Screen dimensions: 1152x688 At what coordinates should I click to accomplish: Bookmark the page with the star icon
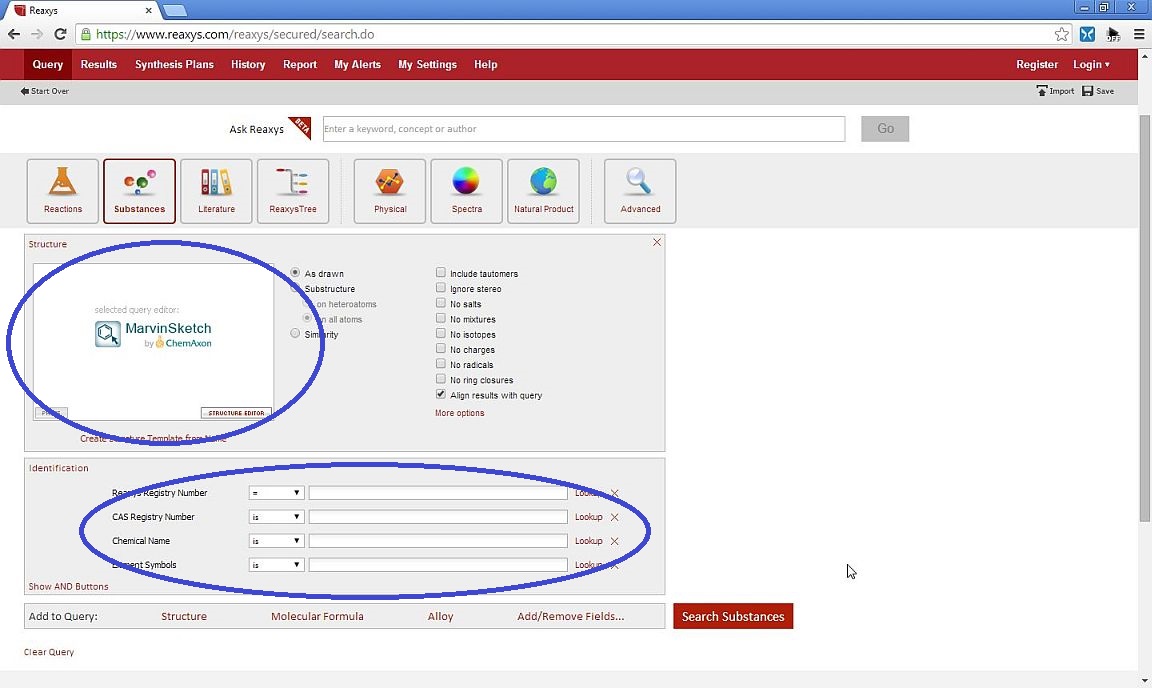[1062, 35]
